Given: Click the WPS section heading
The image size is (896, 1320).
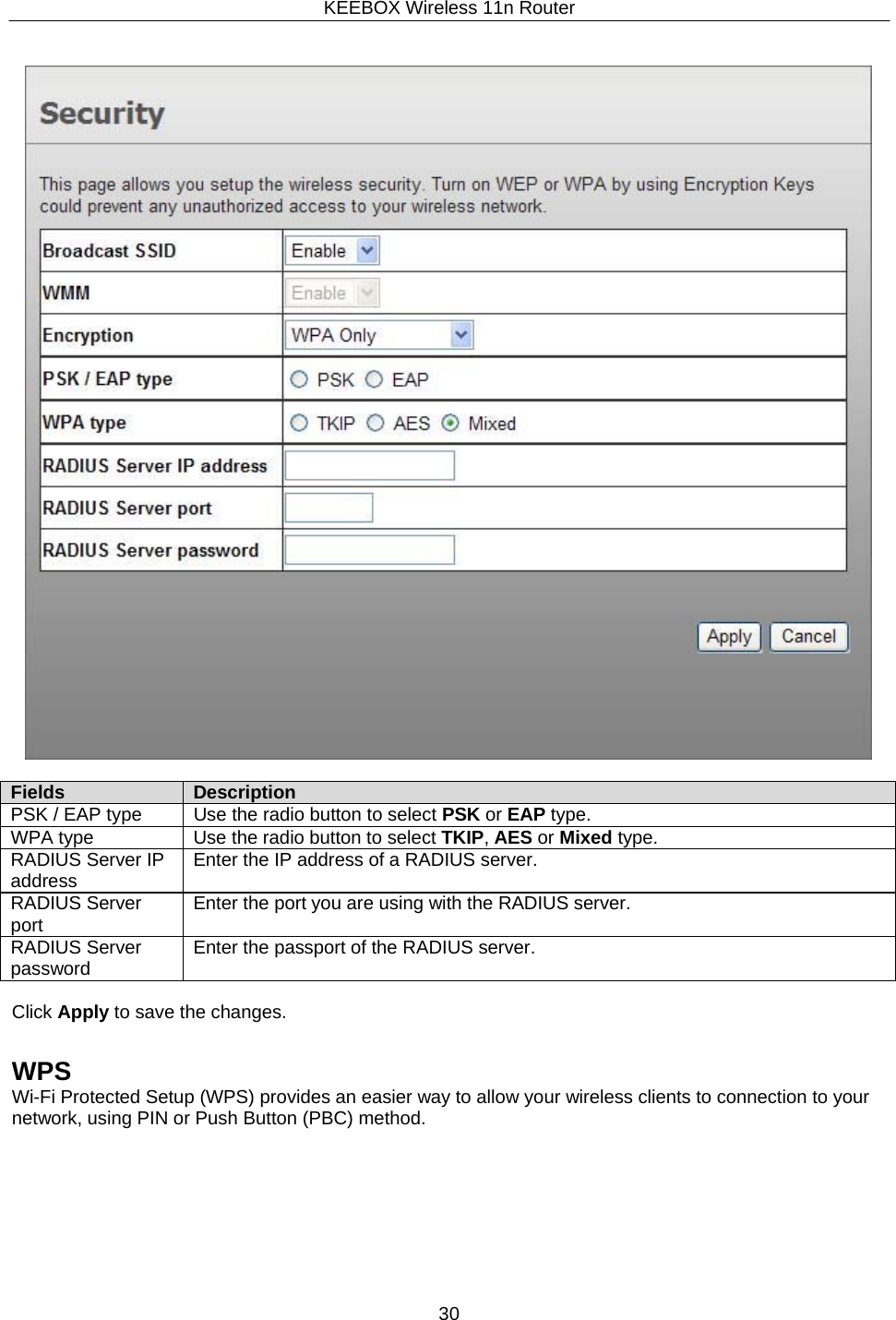Looking at the screenshot, I should 41,1073.
